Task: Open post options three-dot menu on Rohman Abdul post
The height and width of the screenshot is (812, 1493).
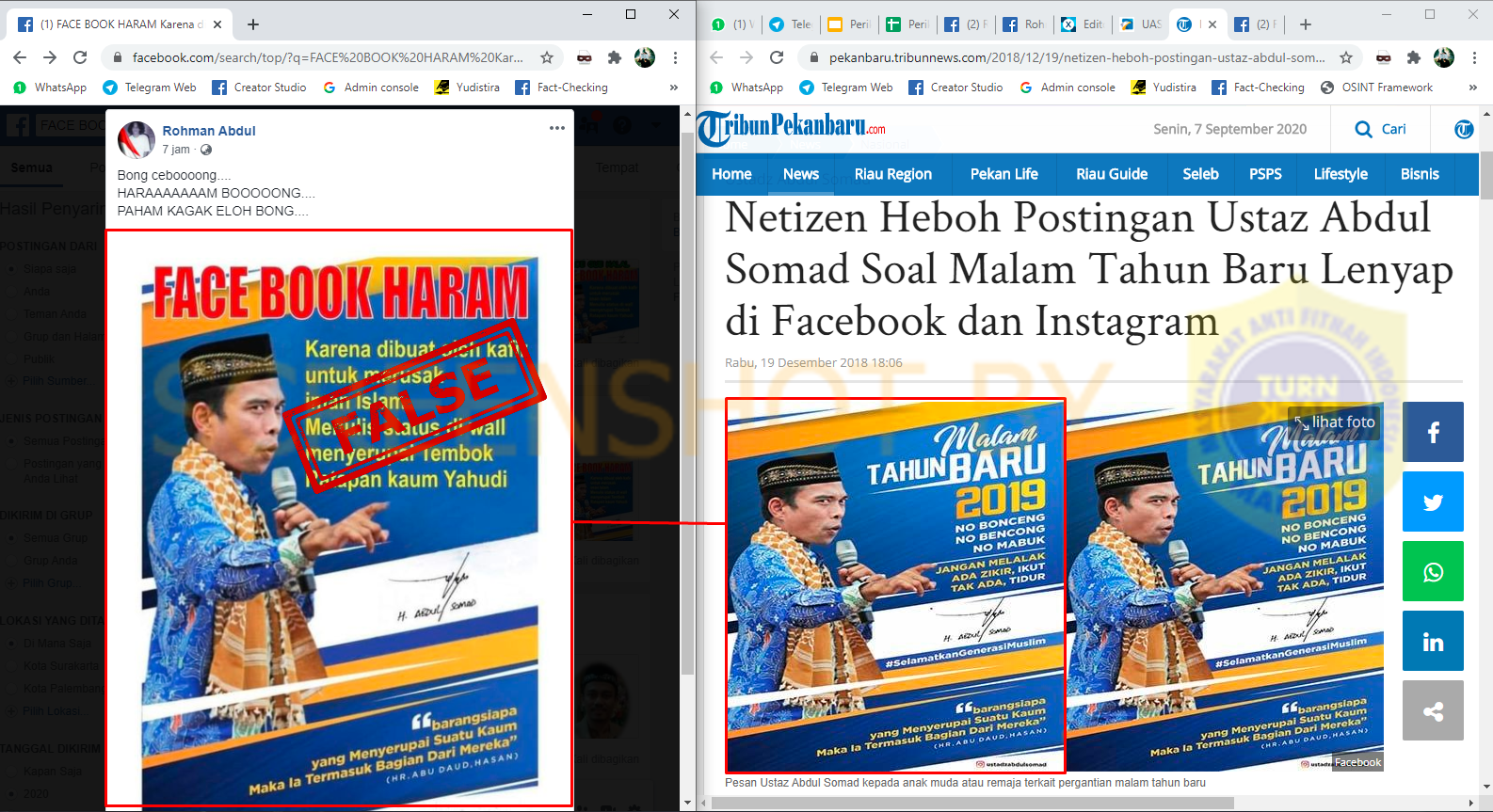Action: point(557,128)
